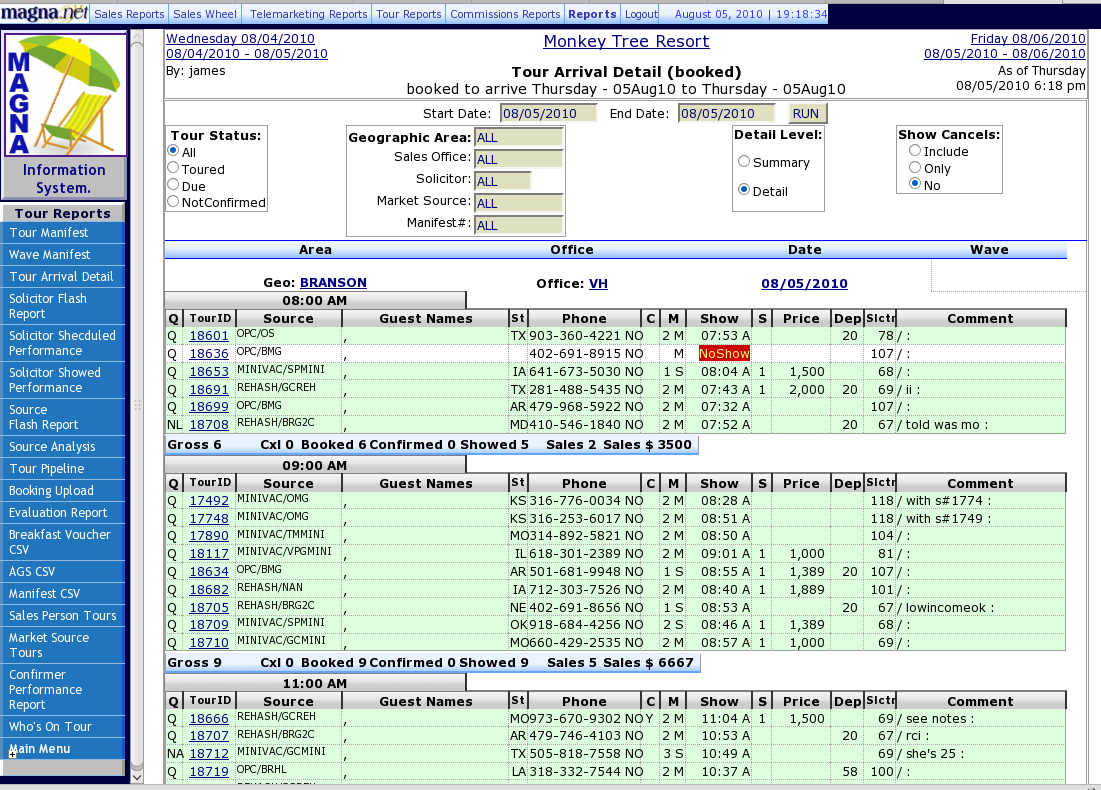
Task: Open the Telemarketing Reports menu
Action: click(308, 14)
